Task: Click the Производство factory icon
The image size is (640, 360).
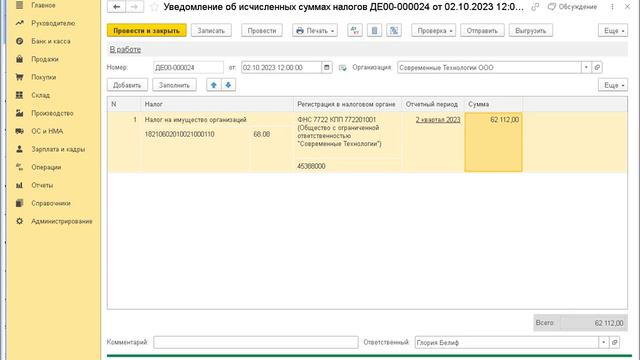Action: pos(19,113)
